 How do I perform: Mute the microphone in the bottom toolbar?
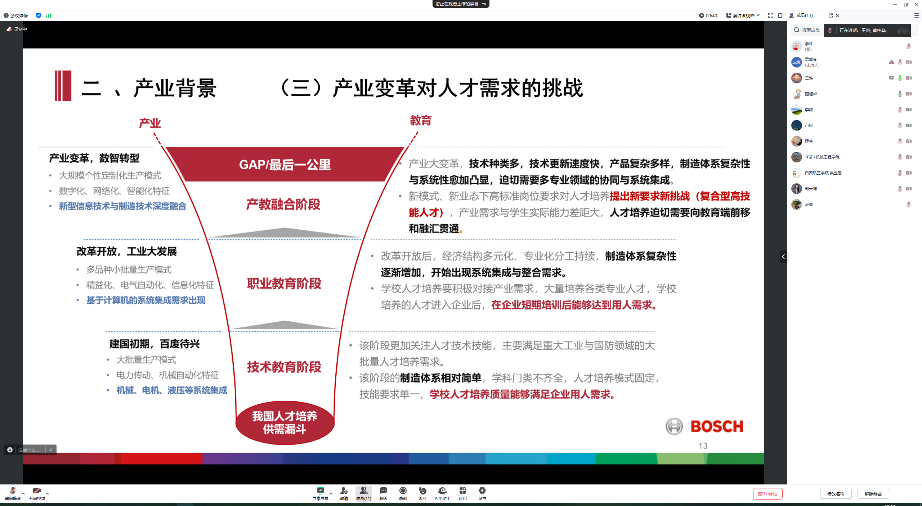[x=11, y=491]
